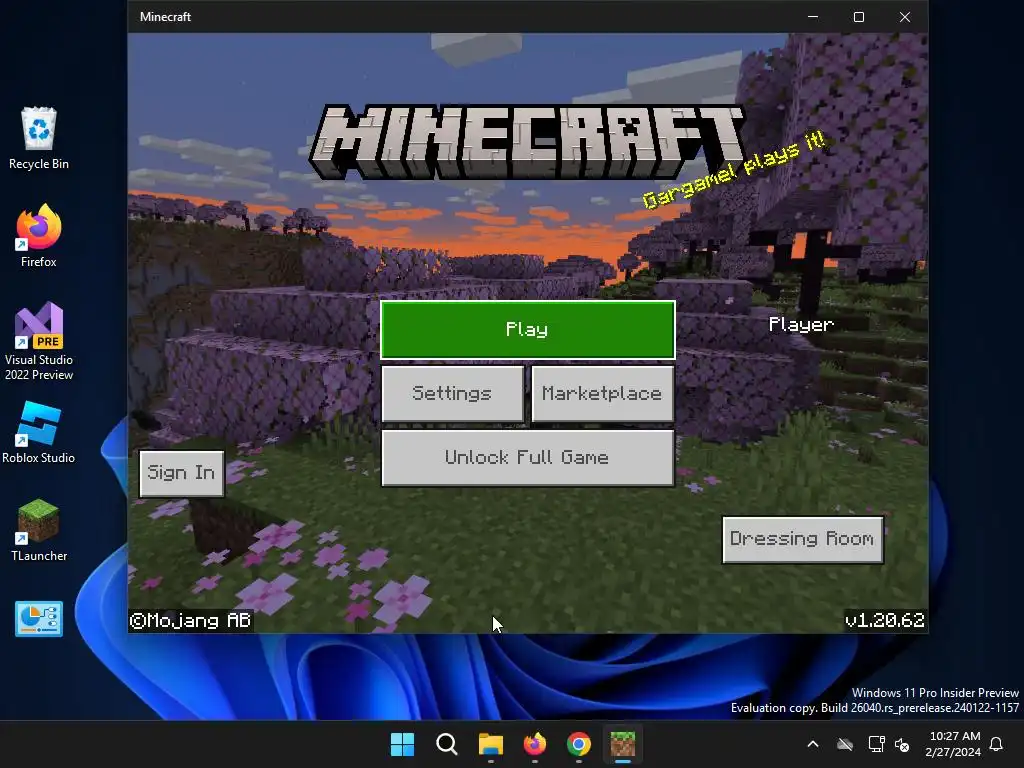Click Unlock Full Game
The height and width of the screenshot is (768, 1024).
click(x=528, y=457)
